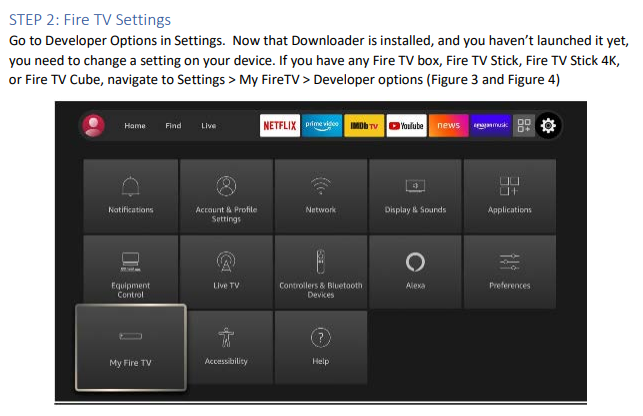Open the Network settings tile

click(x=321, y=196)
